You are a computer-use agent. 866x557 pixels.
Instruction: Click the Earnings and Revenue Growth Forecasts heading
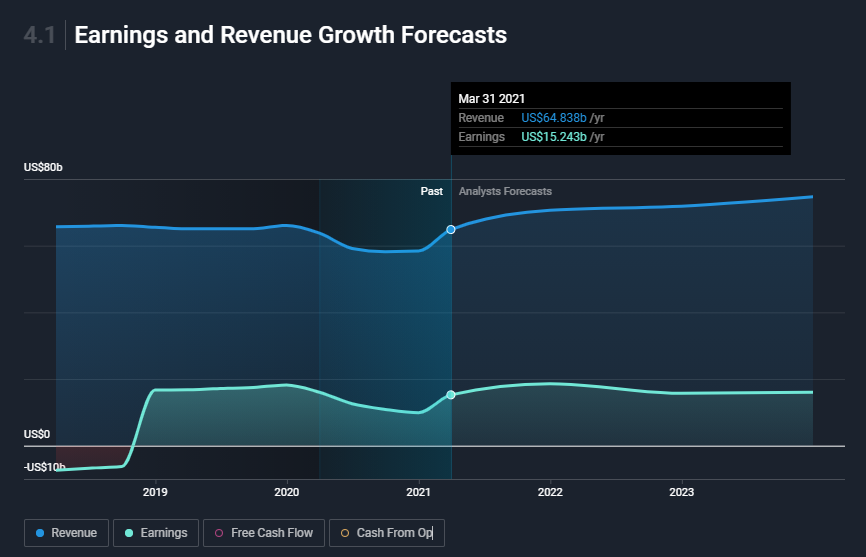point(290,35)
